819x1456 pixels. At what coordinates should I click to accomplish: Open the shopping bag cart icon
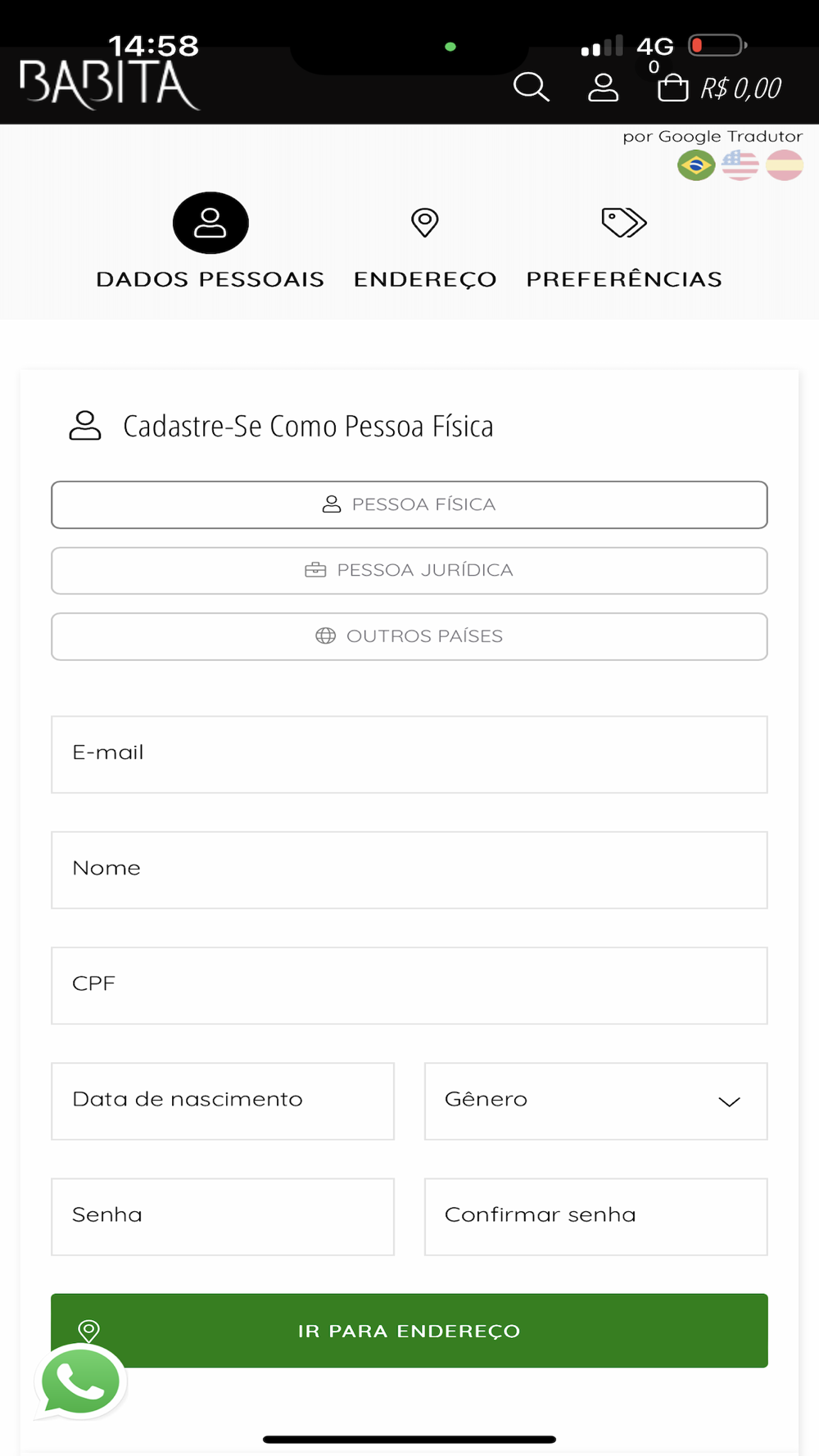click(672, 87)
